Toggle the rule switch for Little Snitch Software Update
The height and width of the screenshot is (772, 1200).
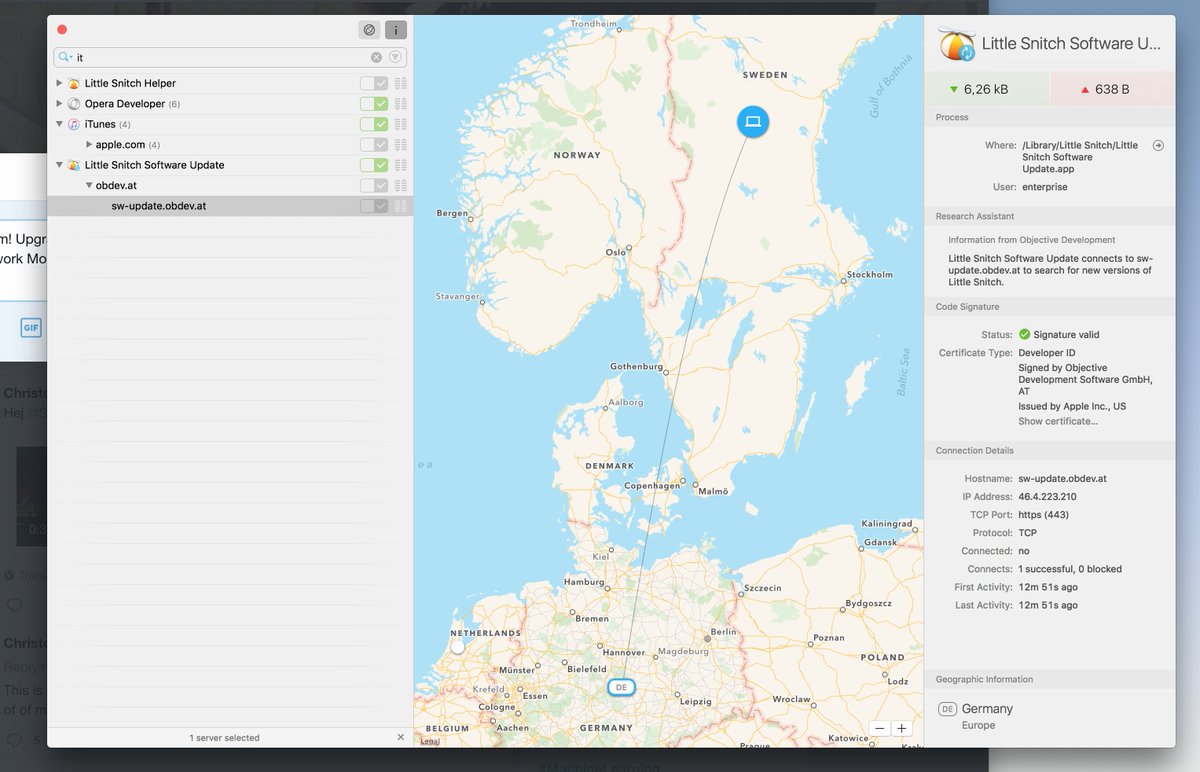[x=374, y=165]
